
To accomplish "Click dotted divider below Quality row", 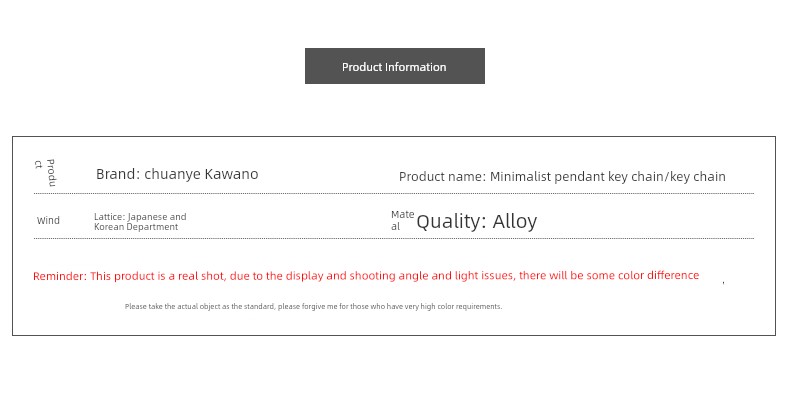I will pyautogui.click(x=394, y=238).
